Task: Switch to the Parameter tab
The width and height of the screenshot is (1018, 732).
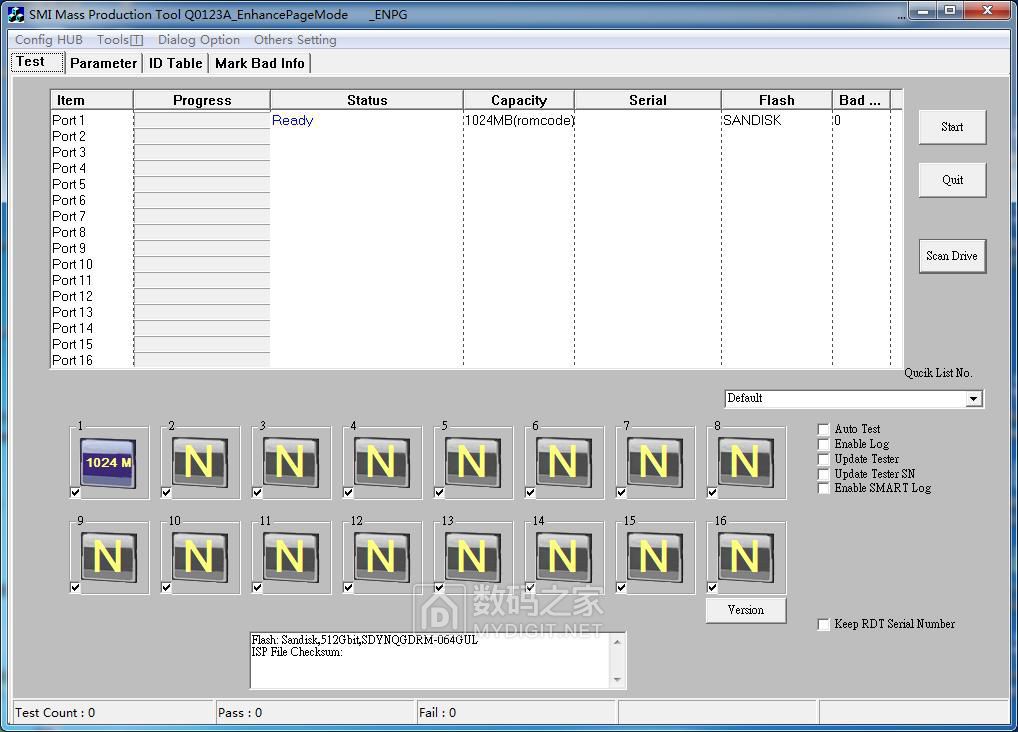Action: click(103, 63)
